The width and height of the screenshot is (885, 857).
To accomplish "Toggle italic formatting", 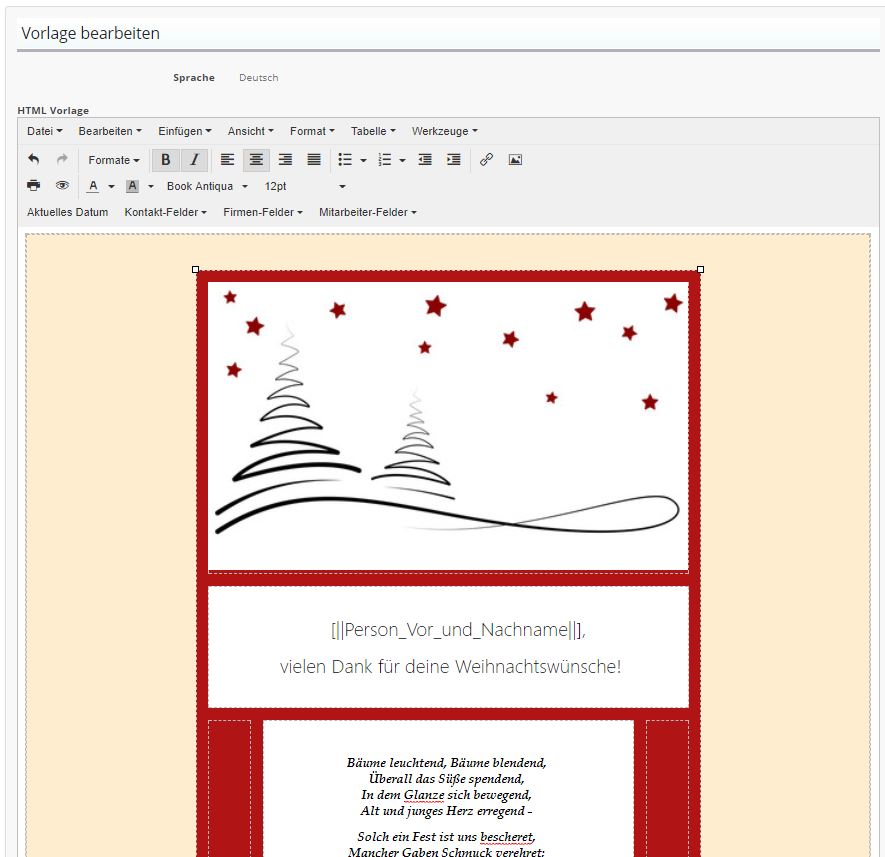I will 195,160.
